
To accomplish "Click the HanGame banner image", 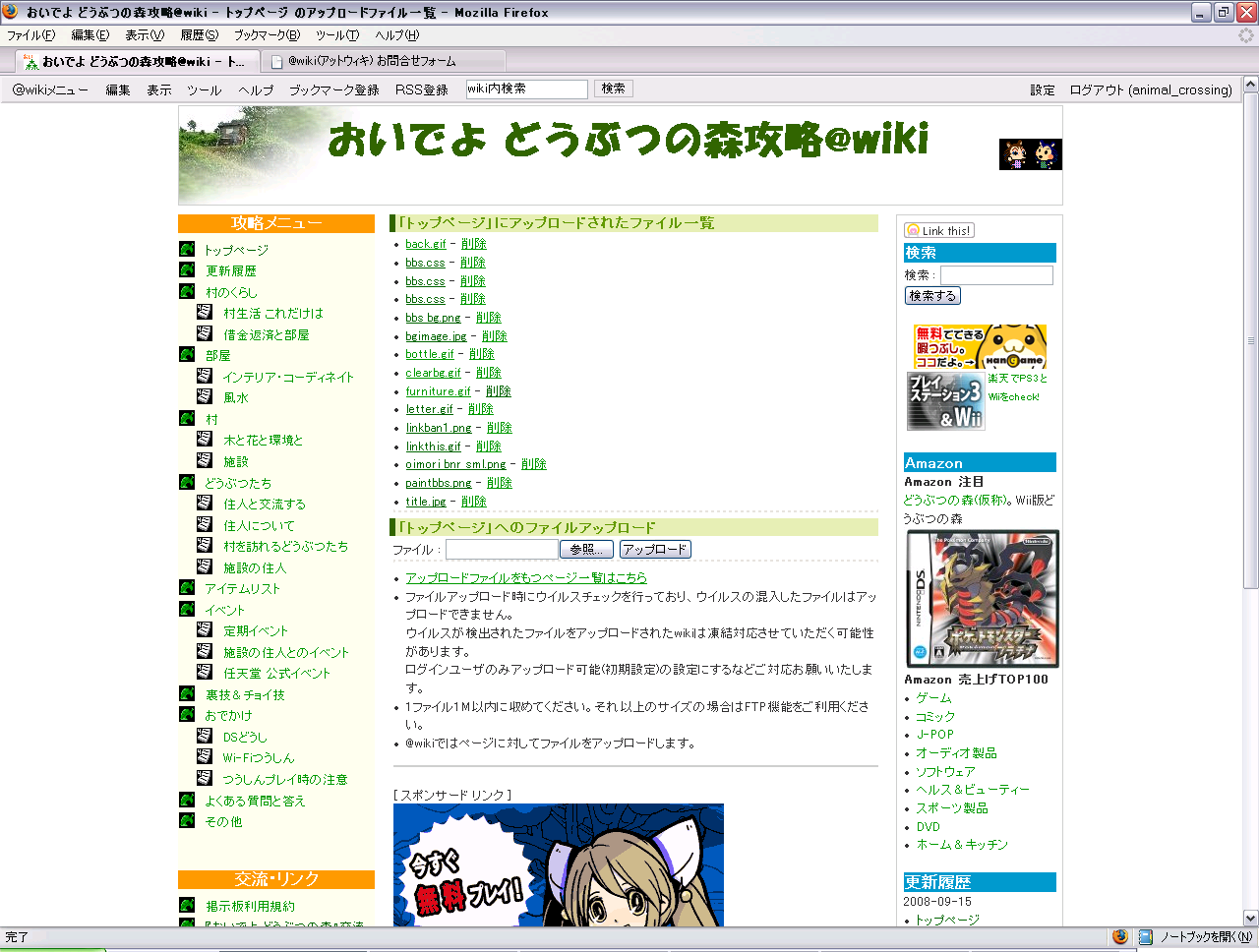I will 979,346.
